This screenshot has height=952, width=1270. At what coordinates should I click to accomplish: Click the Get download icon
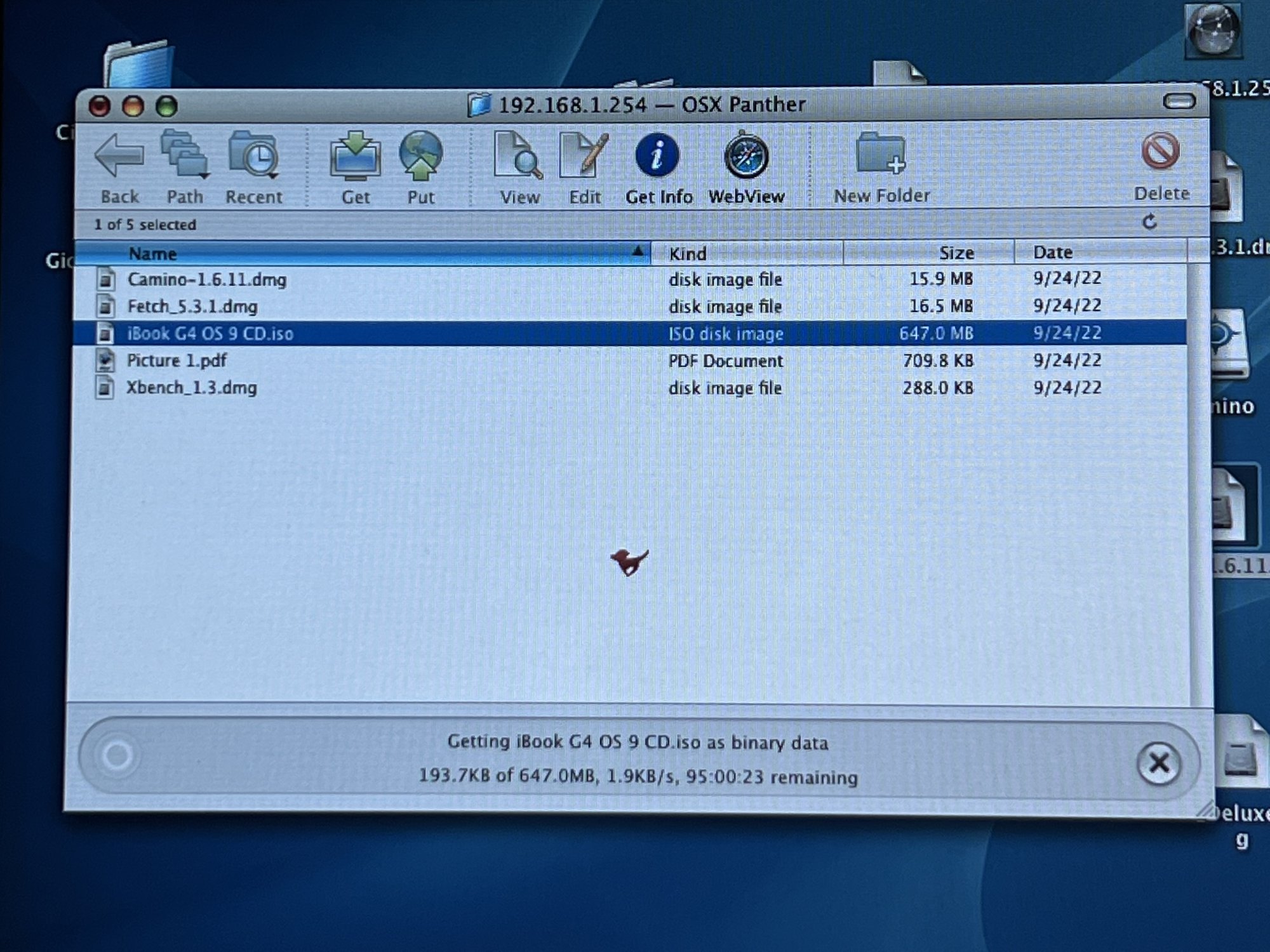[355, 156]
